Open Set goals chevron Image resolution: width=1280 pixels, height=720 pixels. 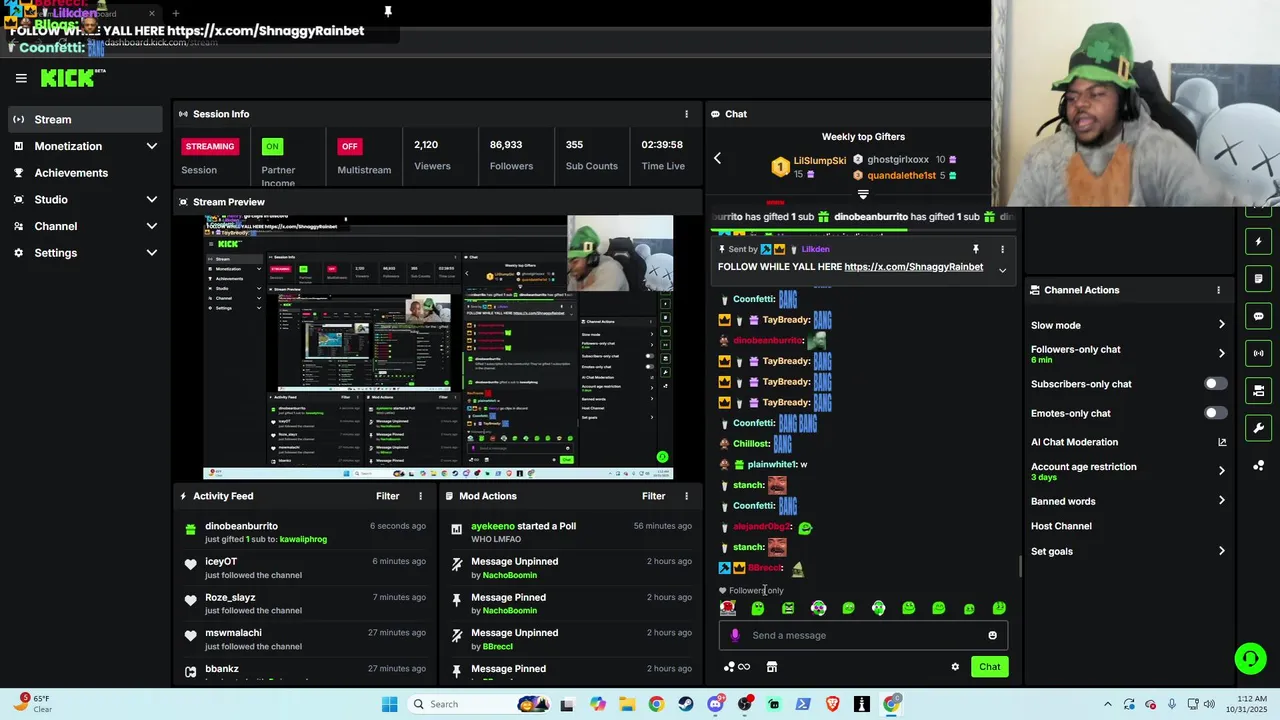point(1221,551)
